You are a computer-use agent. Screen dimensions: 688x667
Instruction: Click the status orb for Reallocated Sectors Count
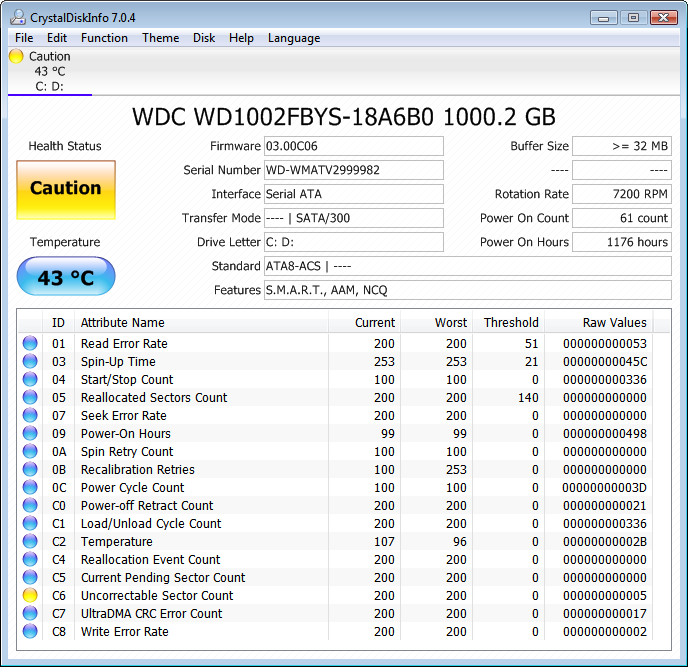coord(30,398)
